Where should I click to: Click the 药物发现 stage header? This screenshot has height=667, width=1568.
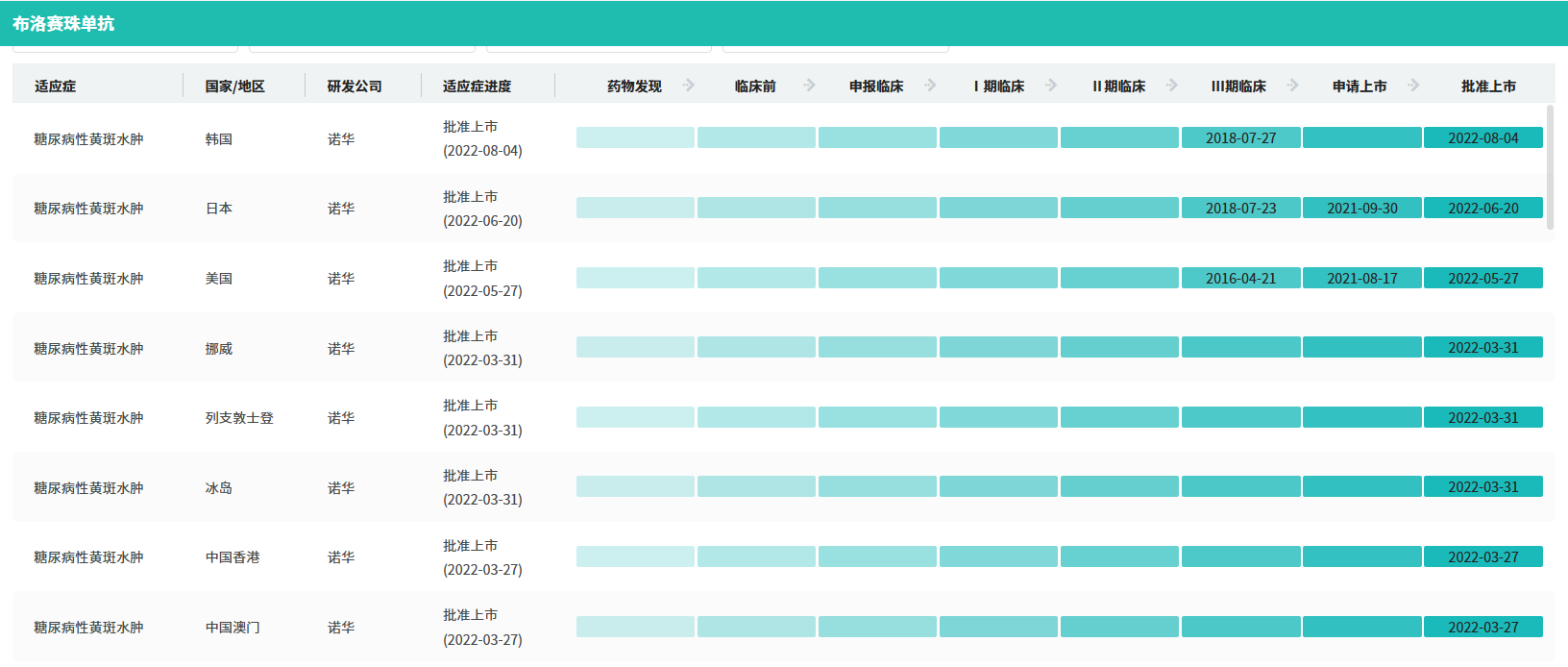[x=635, y=86]
